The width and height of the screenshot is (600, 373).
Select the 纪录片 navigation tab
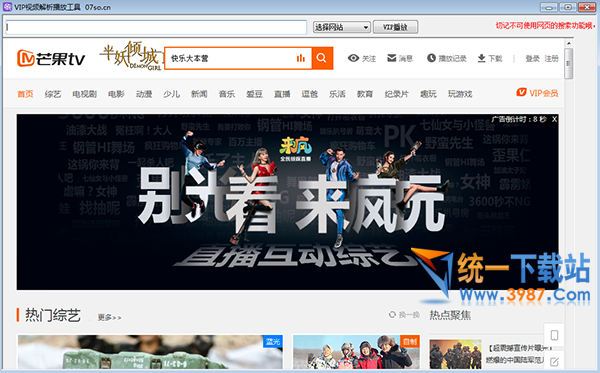pyautogui.click(x=396, y=94)
